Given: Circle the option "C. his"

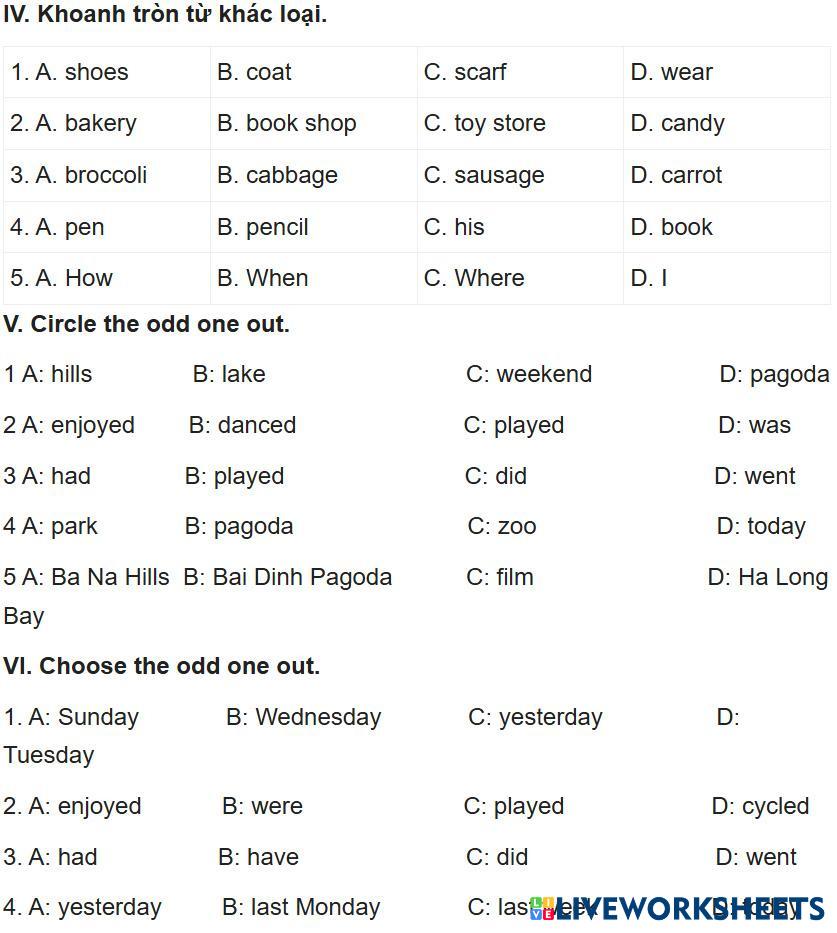Looking at the screenshot, I should (x=454, y=227).
